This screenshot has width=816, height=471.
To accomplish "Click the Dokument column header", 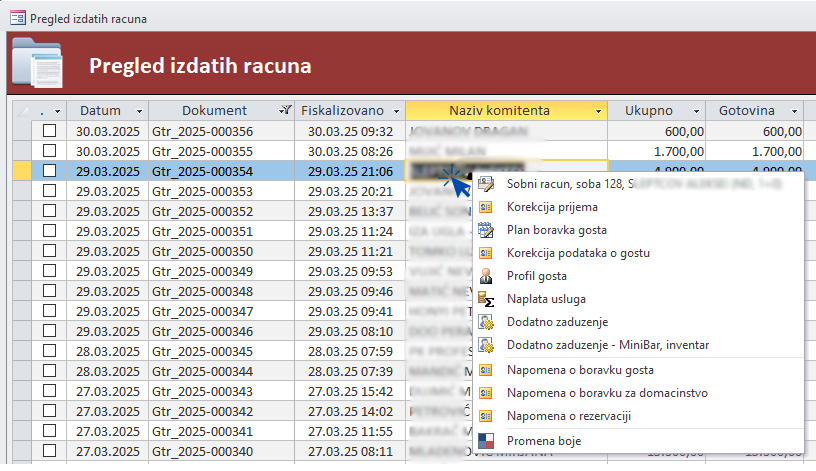I will click(x=214, y=110).
